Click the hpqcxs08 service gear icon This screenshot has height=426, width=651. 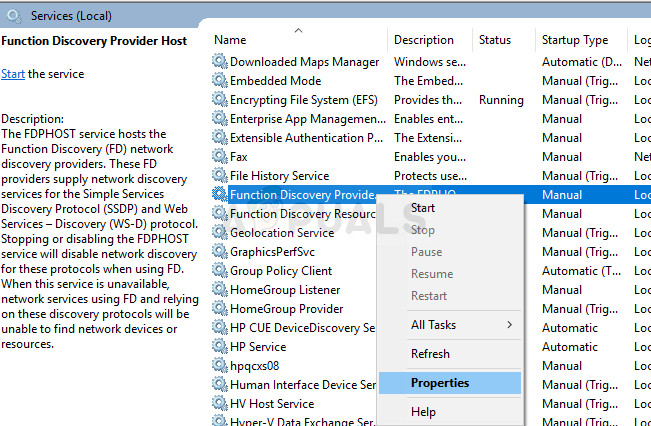[x=220, y=366]
